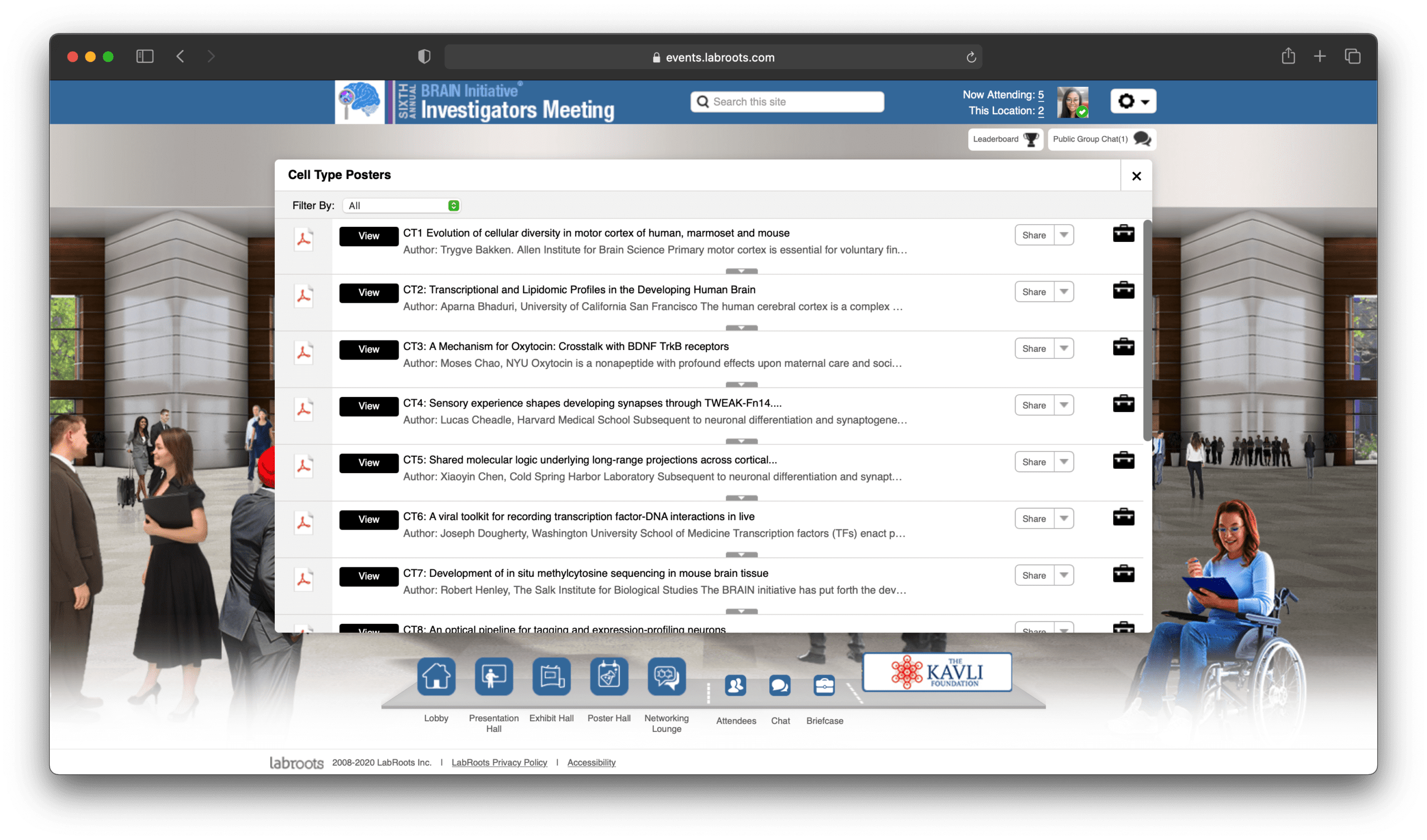Click Safari address bar
Screen dimensions: 1427x840
pyautogui.click(x=713, y=57)
